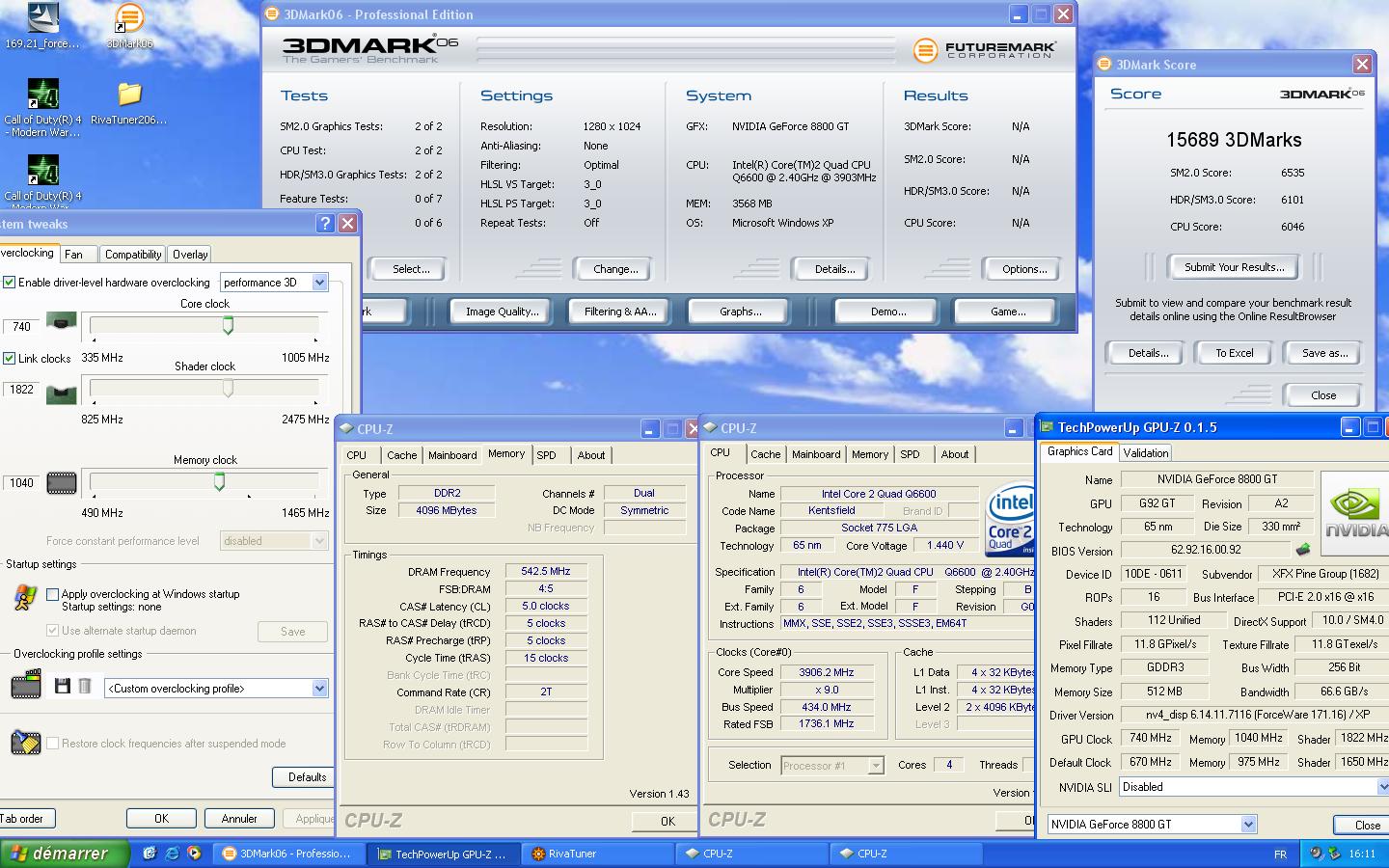The width and height of the screenshot is (1389, 868).
Task: Click Submit Your Results button
Action: pyautogui.click(x=1234, y=267)
